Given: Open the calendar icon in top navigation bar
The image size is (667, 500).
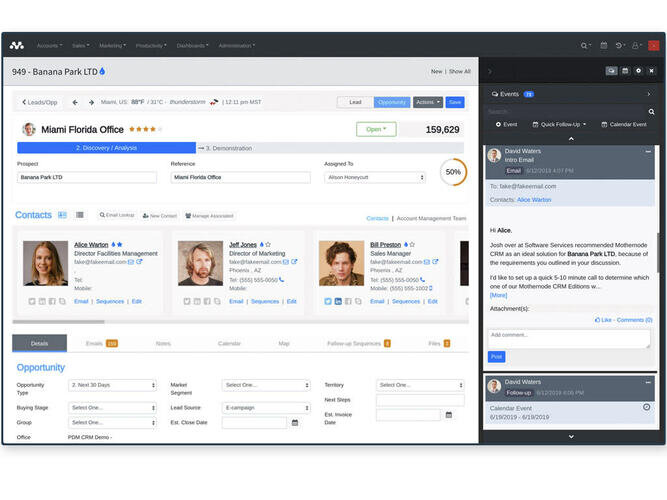Looking at the screenshot, I should pos(604,45).
